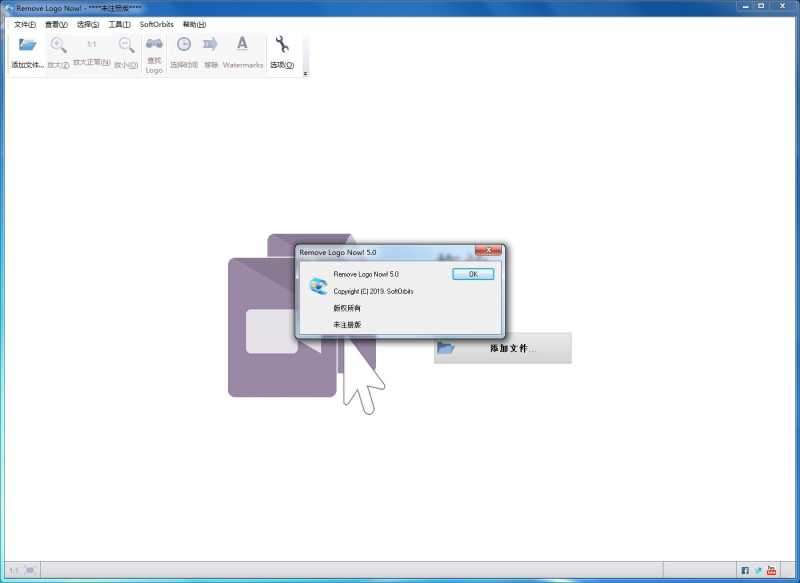800x583 pixels.
Task: Open the 帮助 (Help) menu
Action: tap(194, 24)
